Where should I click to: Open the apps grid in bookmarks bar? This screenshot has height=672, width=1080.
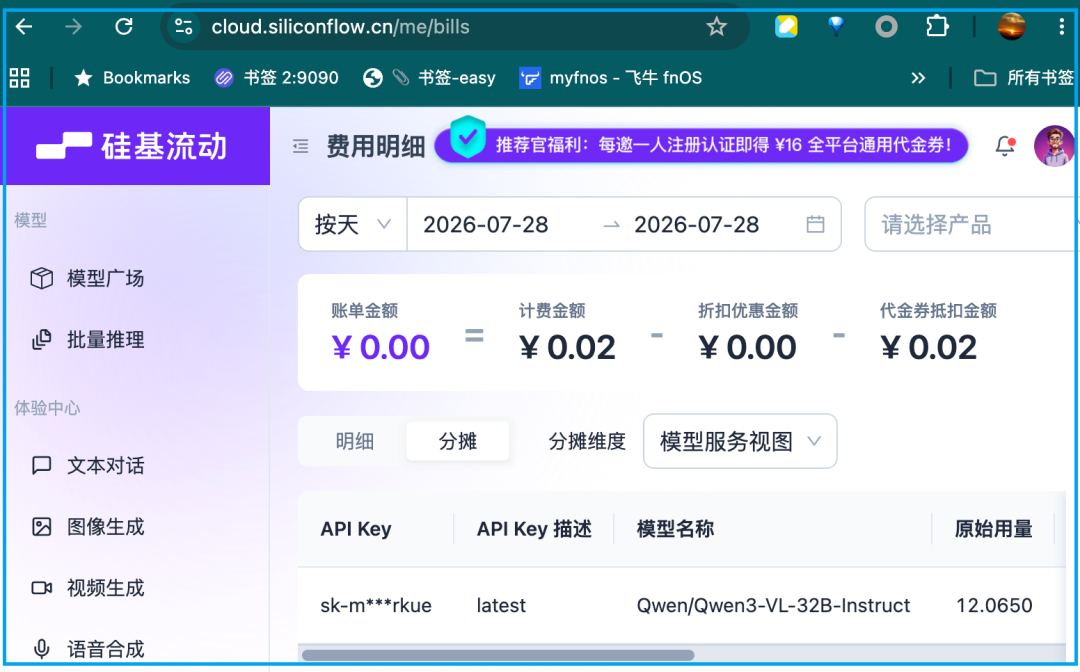pyautogui.click(x=20, y=78)
